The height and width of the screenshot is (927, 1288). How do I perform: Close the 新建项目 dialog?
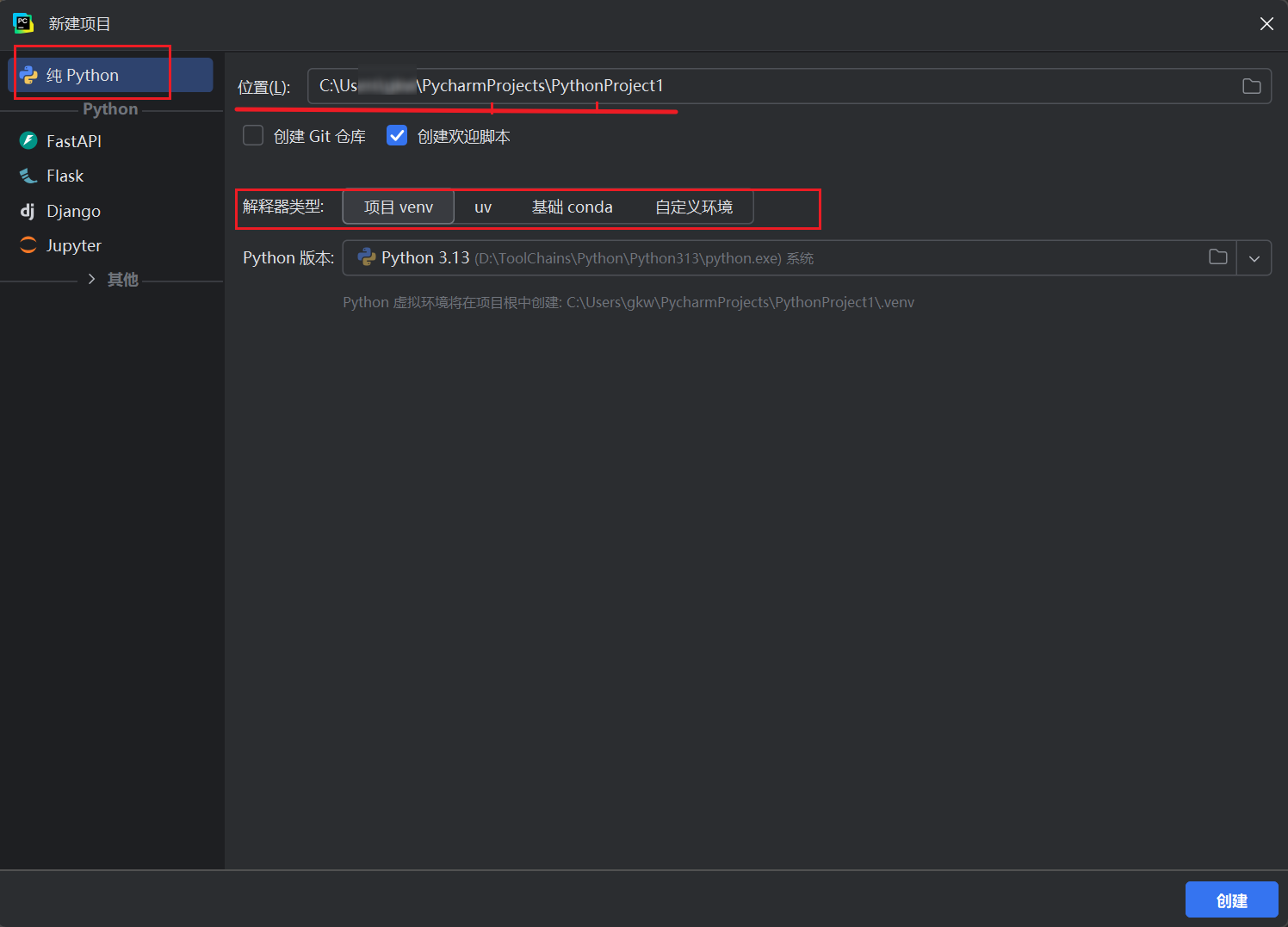[1266, 24]
